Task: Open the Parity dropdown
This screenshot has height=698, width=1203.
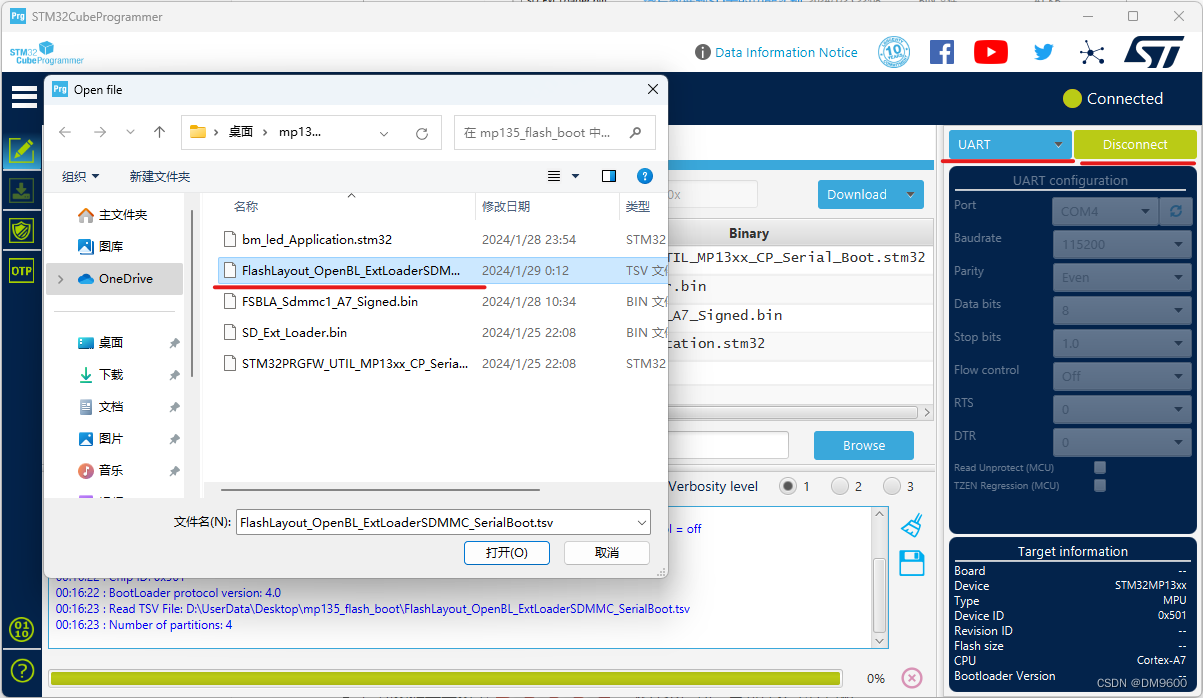Action: click(1121, 277)
